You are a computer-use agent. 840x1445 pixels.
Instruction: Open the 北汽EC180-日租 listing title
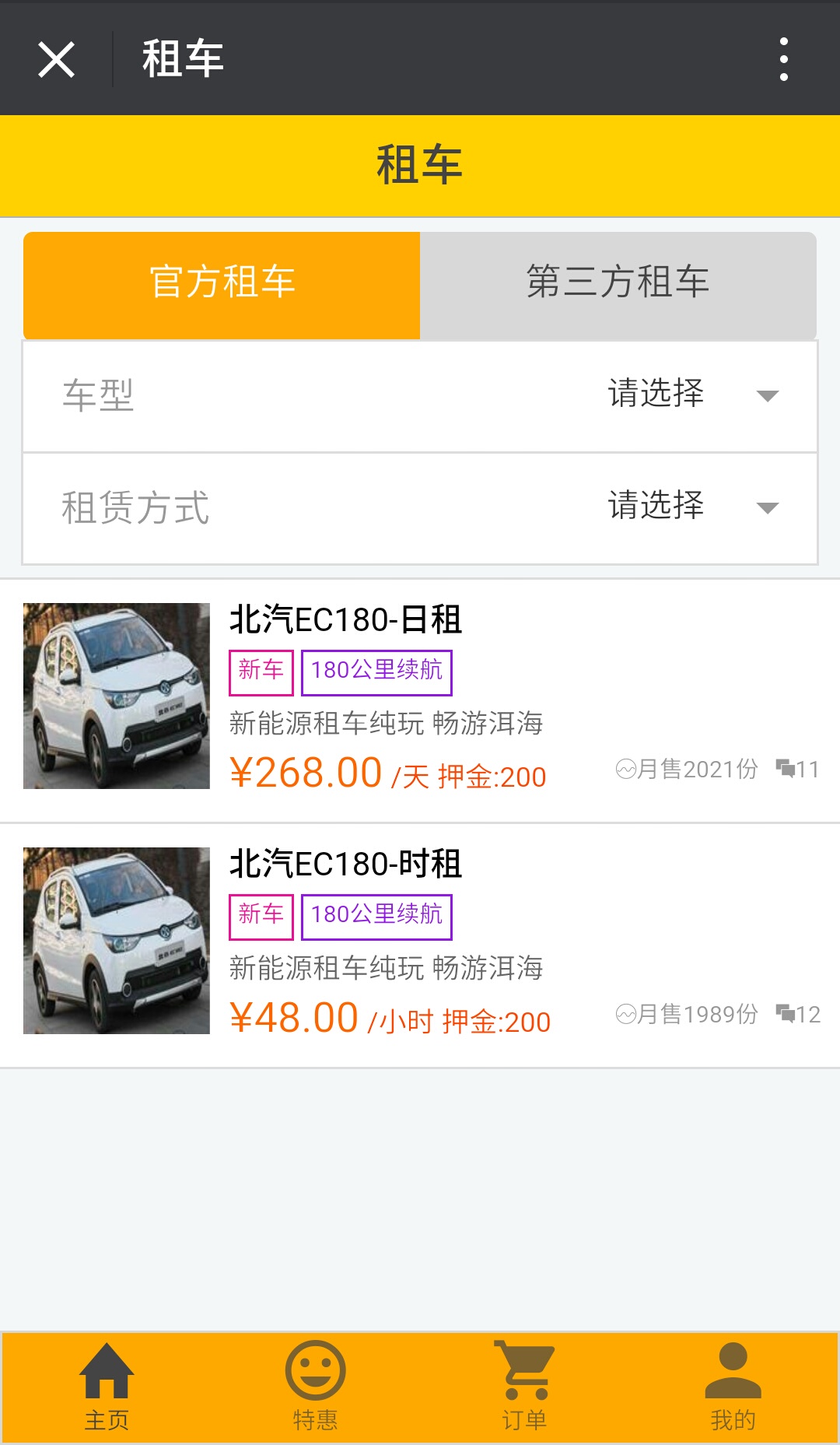pos(345,620)
